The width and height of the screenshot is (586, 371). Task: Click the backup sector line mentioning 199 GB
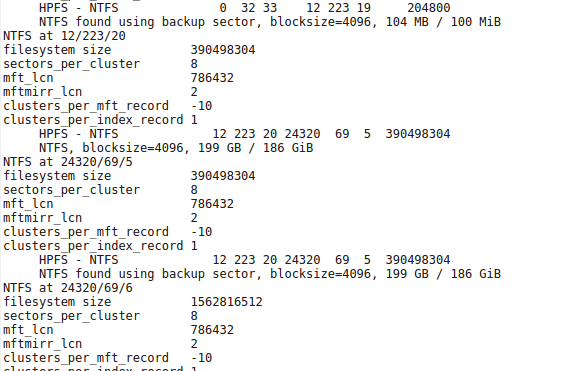[x=270, y=274]
